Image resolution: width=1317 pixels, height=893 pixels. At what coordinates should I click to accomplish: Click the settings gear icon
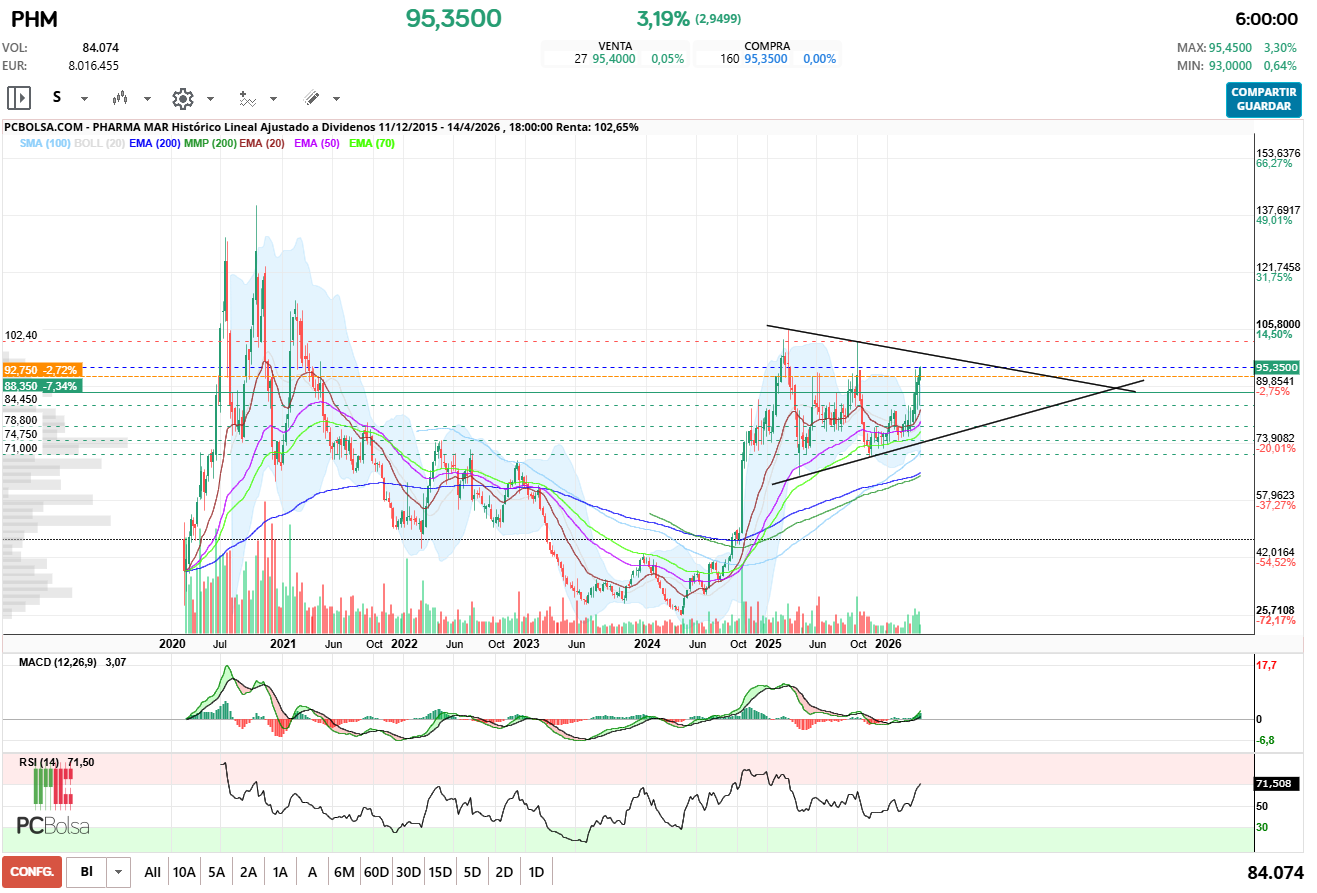coord(182,98)
